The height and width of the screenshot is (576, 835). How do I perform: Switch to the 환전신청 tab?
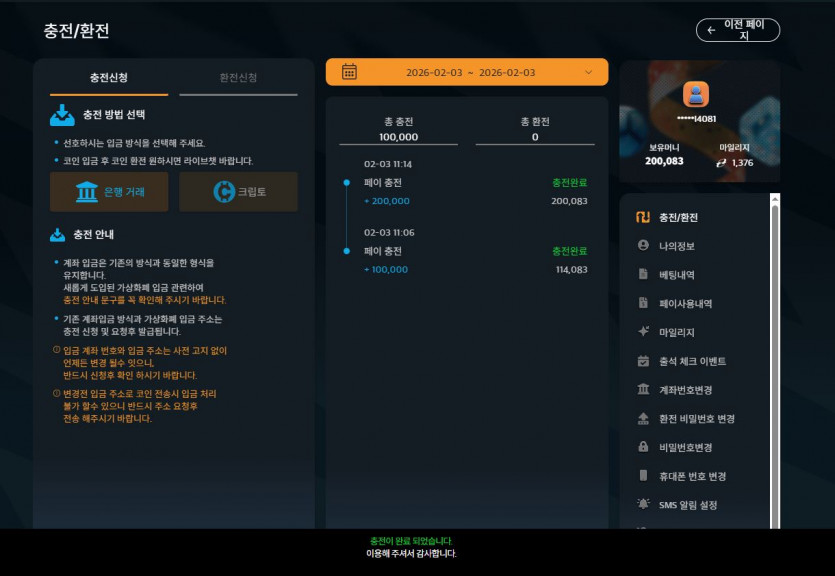point(238,78)
